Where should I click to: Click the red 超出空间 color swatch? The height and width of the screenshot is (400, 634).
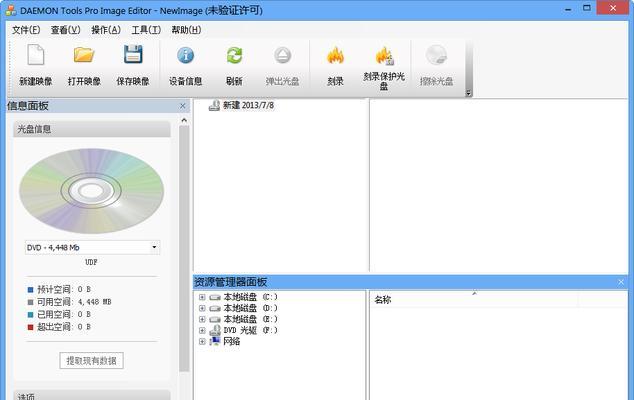tap(30, 327)
